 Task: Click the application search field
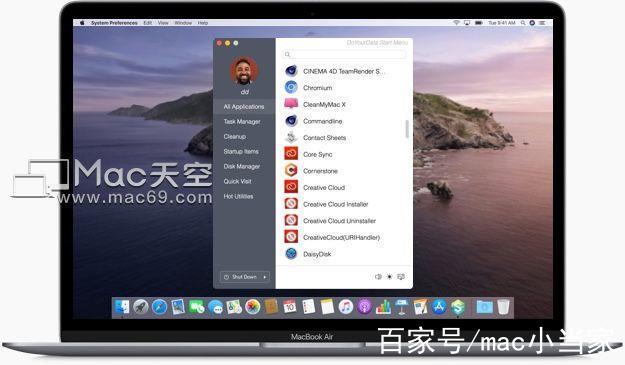pyautogui.click(x=344, y=54)
